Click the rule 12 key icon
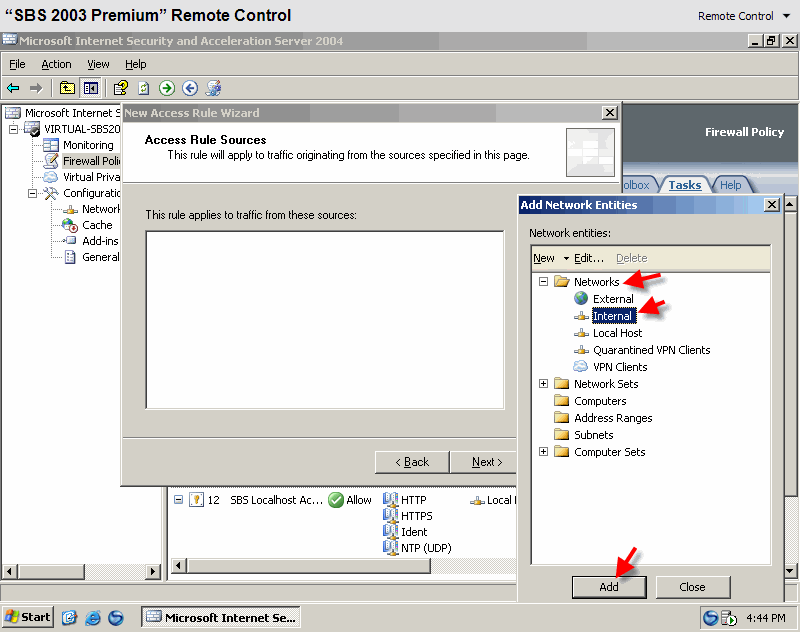Image resolution: width=800 pixels, height=632 pixels. click(196, 500)
